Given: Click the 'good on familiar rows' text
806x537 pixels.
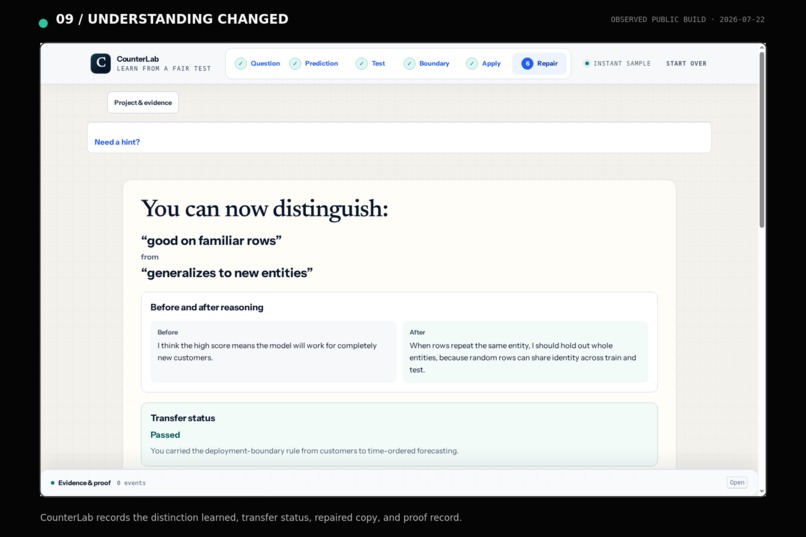Looking at the screenshot, I should pyautogui.click(x=211, y=240).
